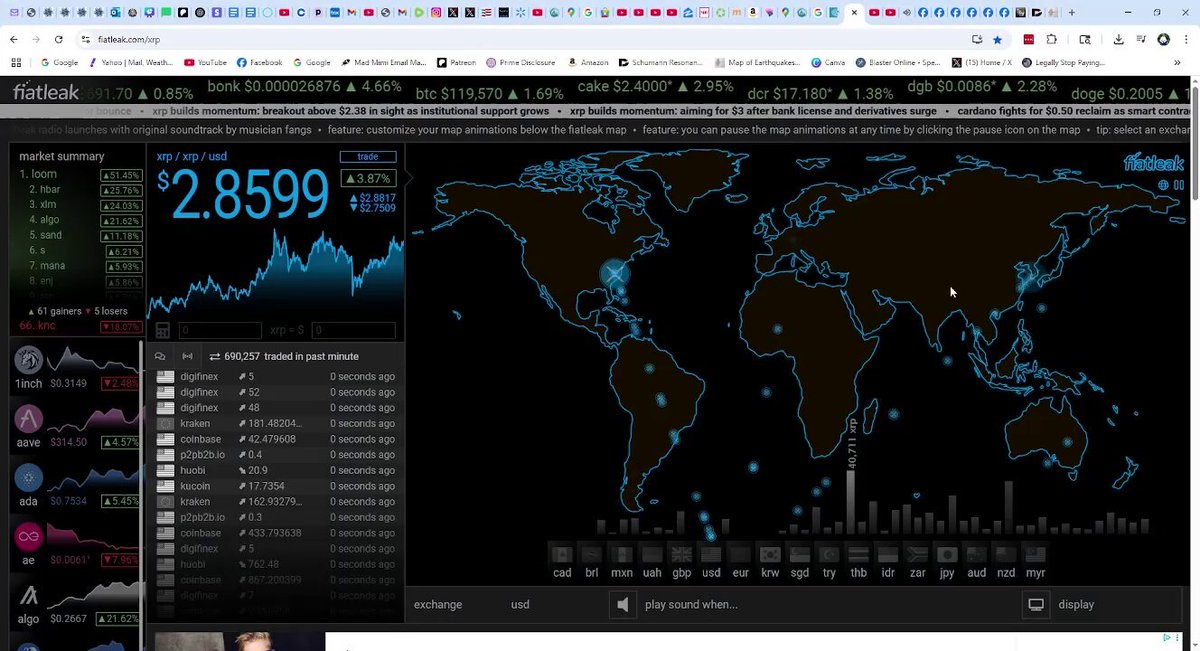Click the kucoin 17.7354 trade row
This screenshot has height=651, width=1200.
point(276,486)
